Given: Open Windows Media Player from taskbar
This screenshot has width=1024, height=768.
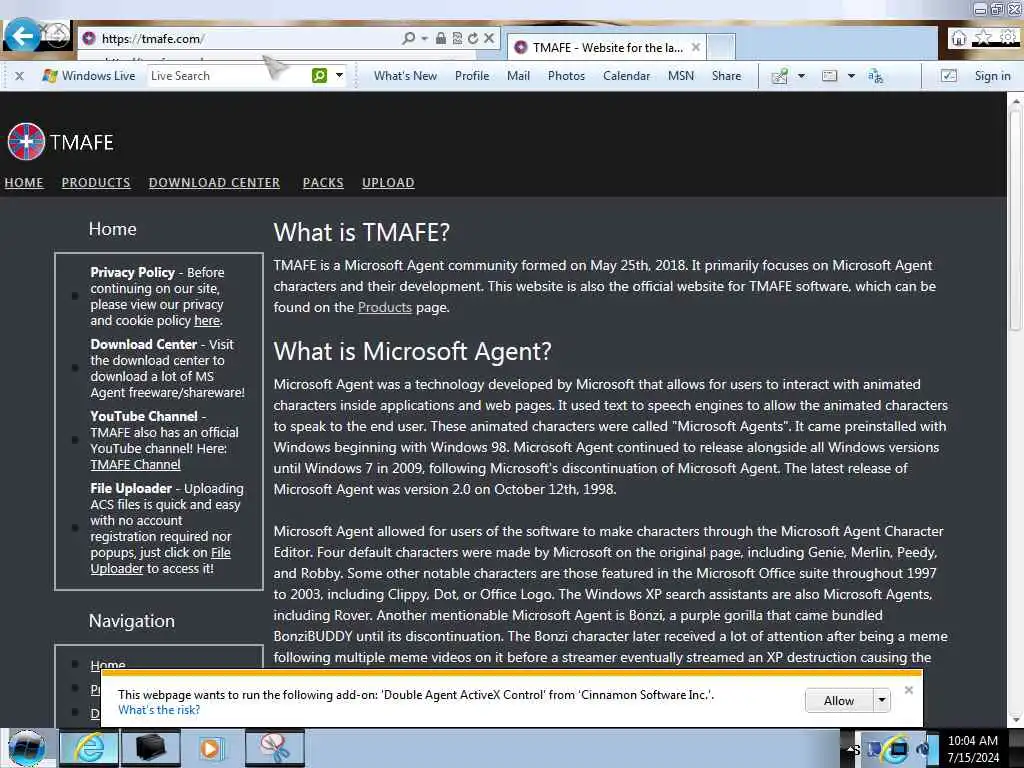Looking at the screenshot, I should [210, 748].
